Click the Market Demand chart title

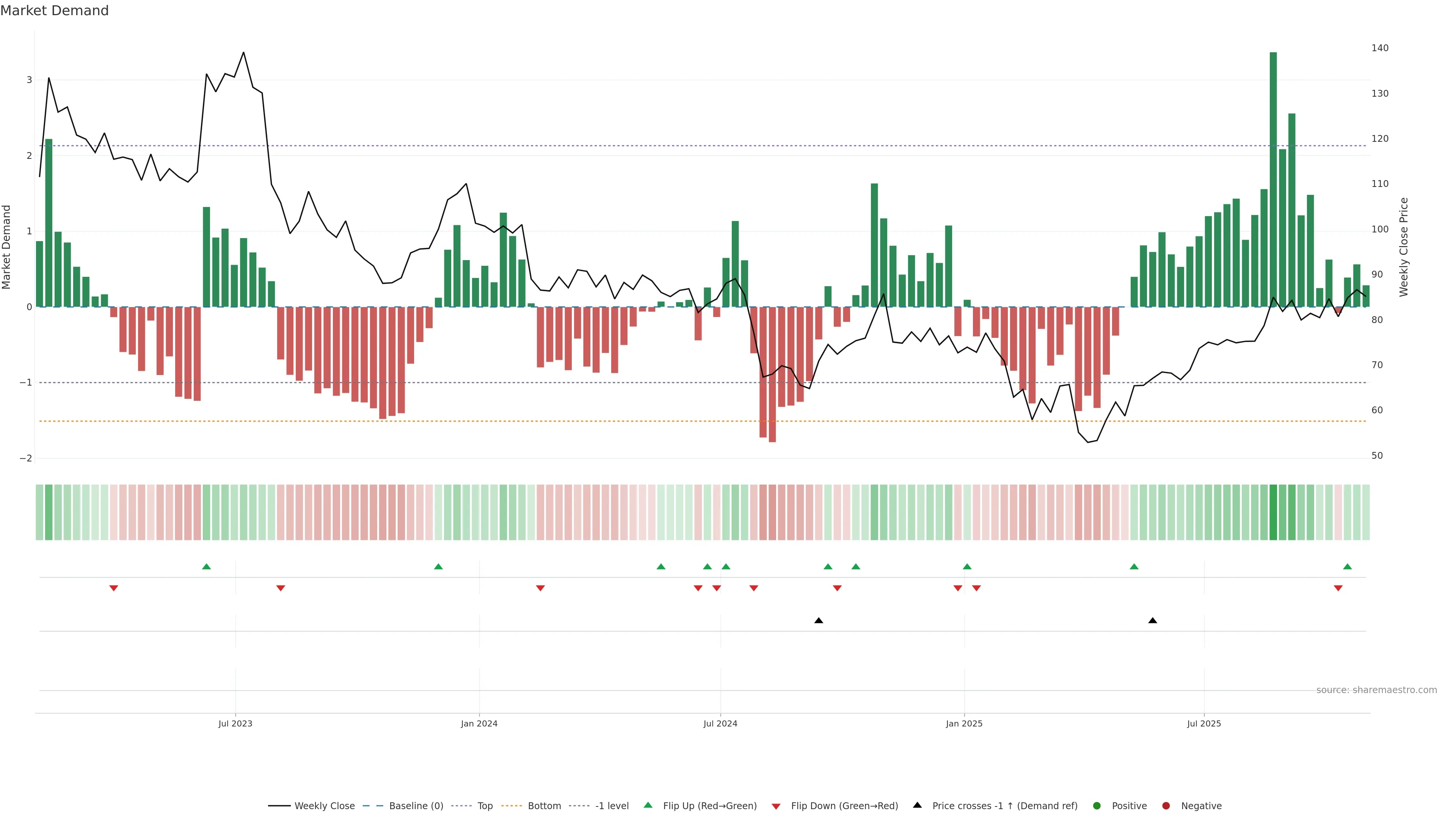pyautogui.click(x=54, y=11)
